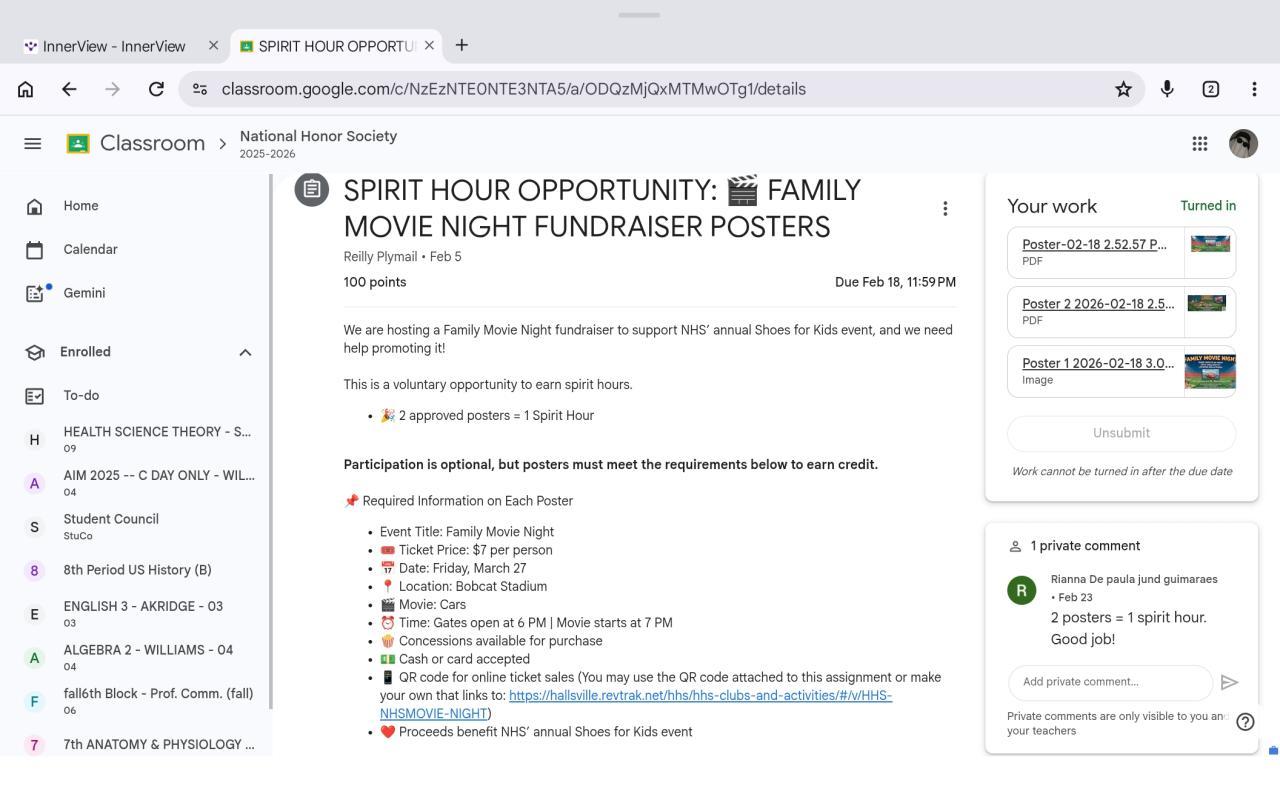Open Calendar in the sidebar
1280x800 pixels.
[90, 249]
